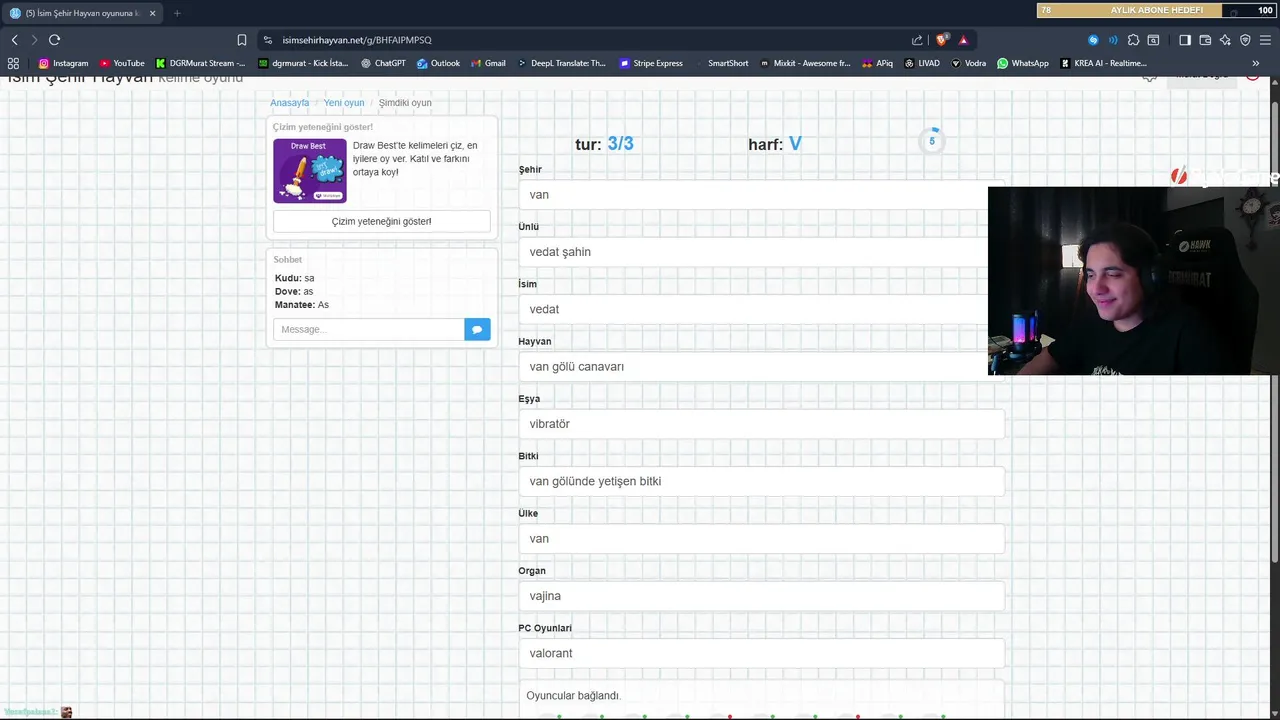Open the WhatsApp bookmark
1280x720 pixels.
1023,63
